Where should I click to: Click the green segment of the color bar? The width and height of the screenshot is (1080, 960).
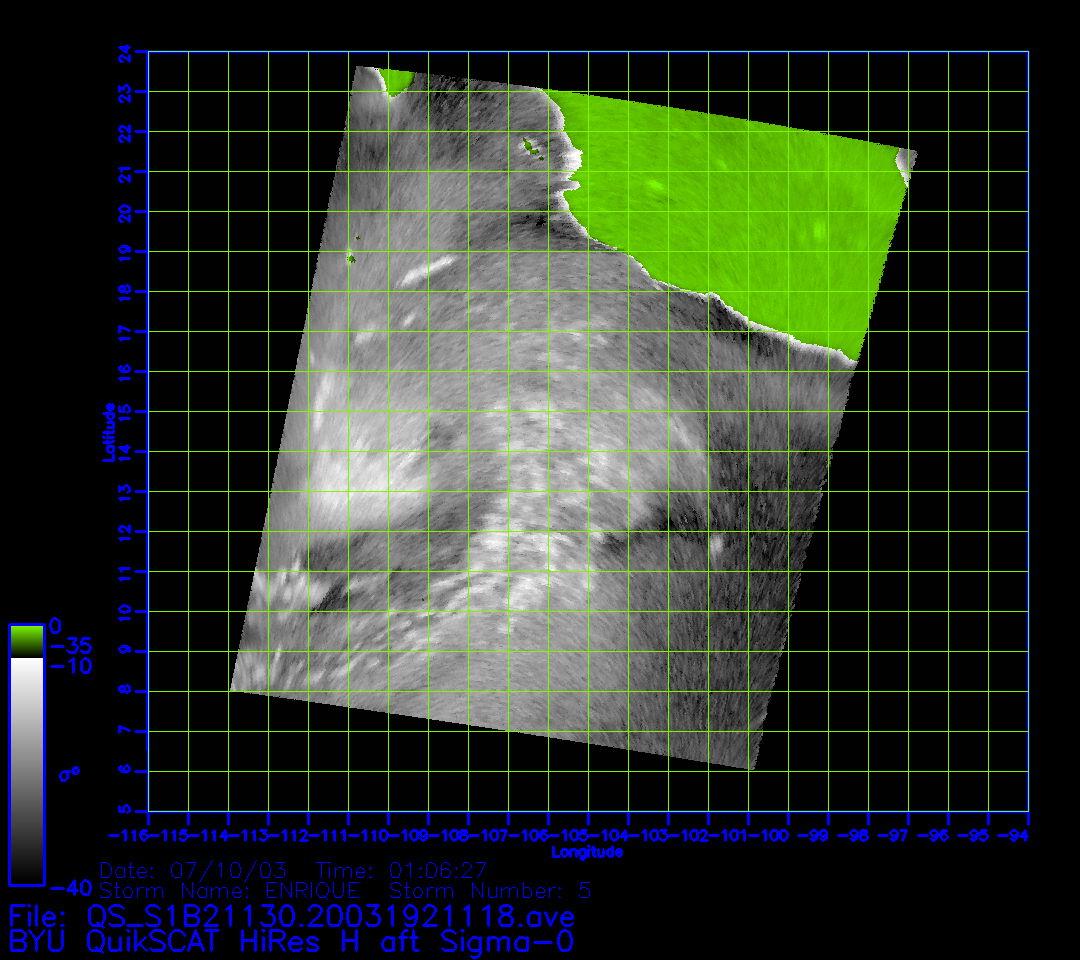[26, 640]
